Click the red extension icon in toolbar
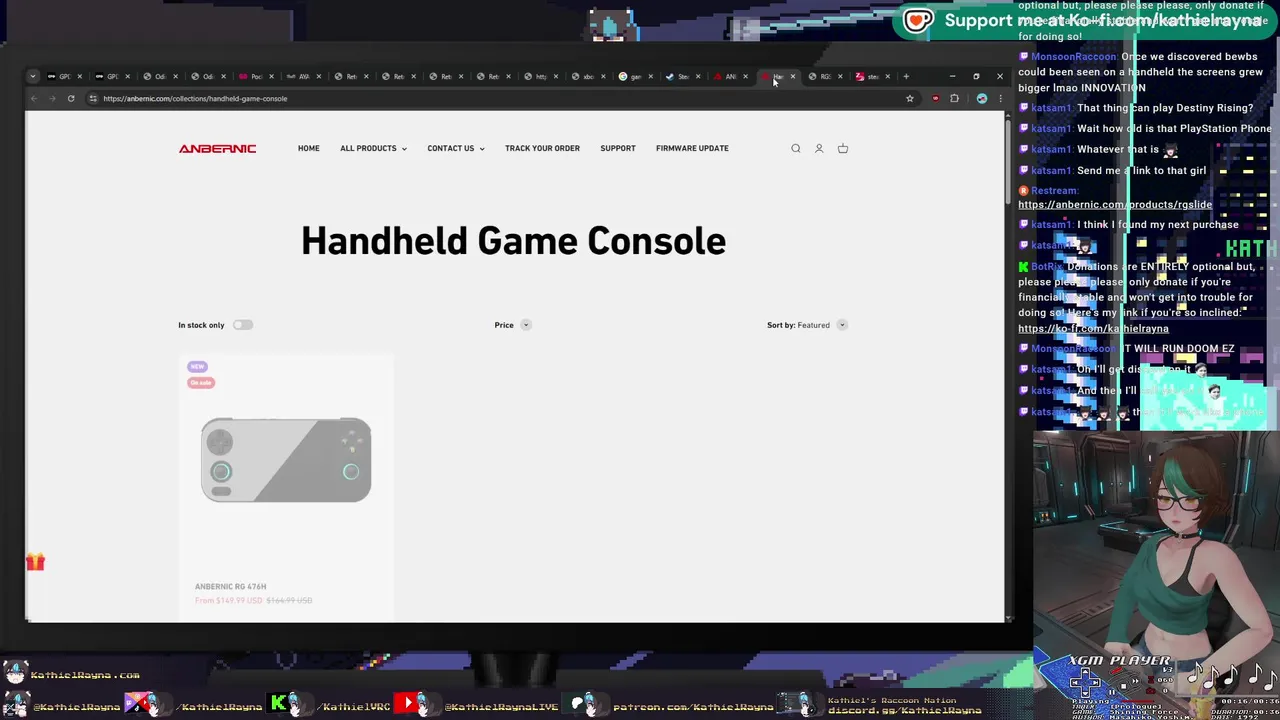1280x720 pixels. click(935, 98)
